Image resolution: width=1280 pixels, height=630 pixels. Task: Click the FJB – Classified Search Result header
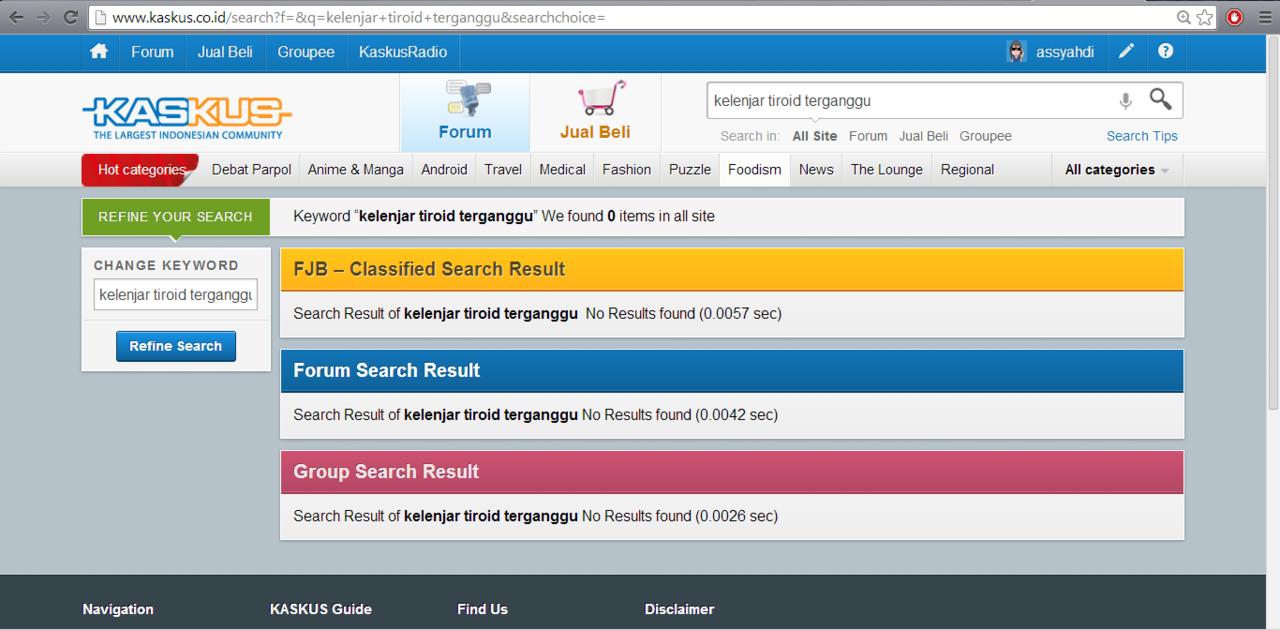[x=732, y=269]
